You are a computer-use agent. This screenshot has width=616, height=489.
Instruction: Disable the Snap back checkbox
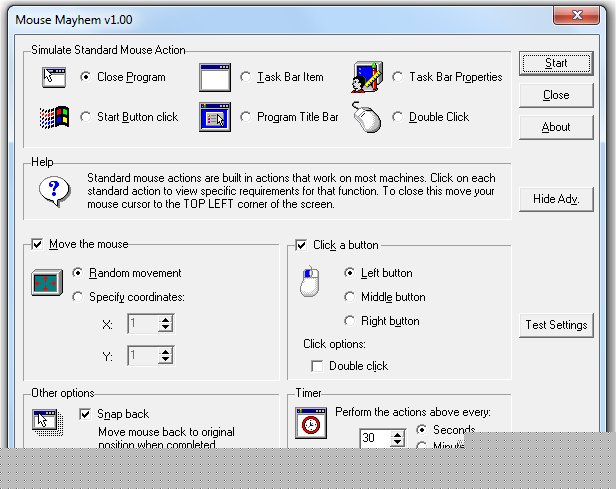pos(85,414)
